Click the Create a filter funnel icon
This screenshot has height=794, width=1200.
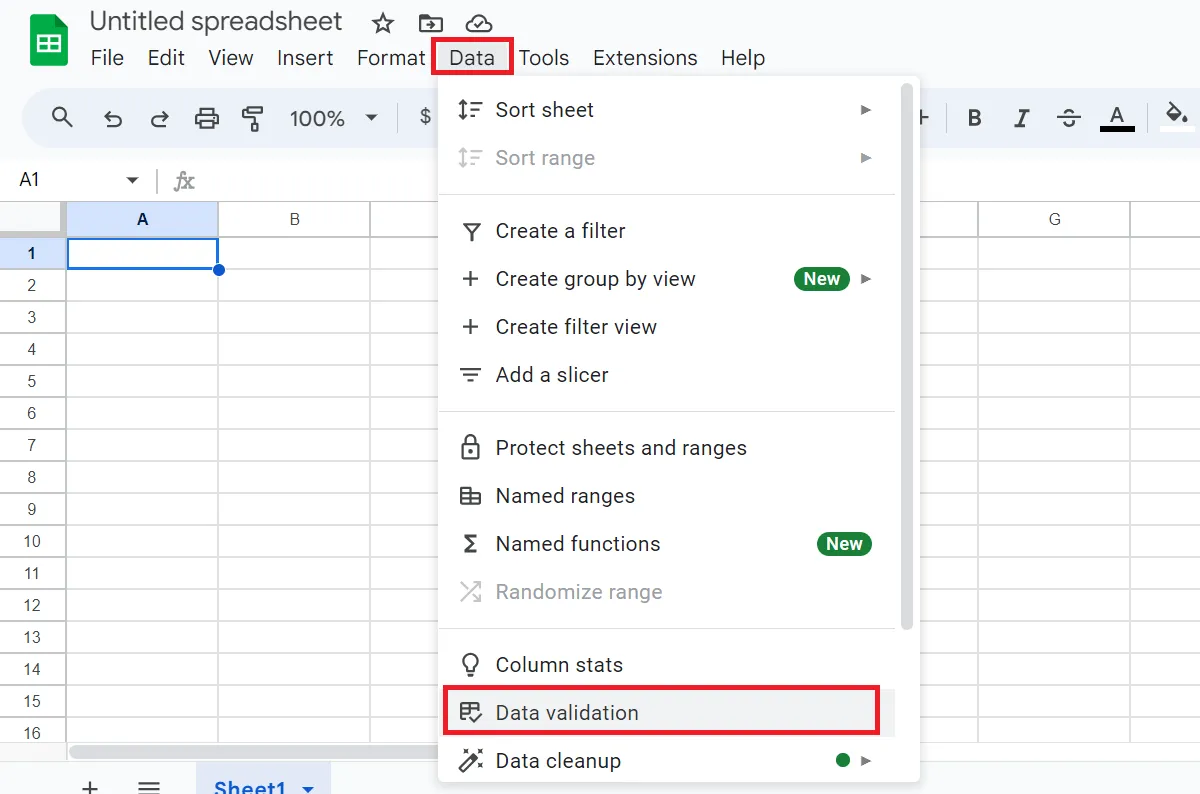click(x=470, y=232)
